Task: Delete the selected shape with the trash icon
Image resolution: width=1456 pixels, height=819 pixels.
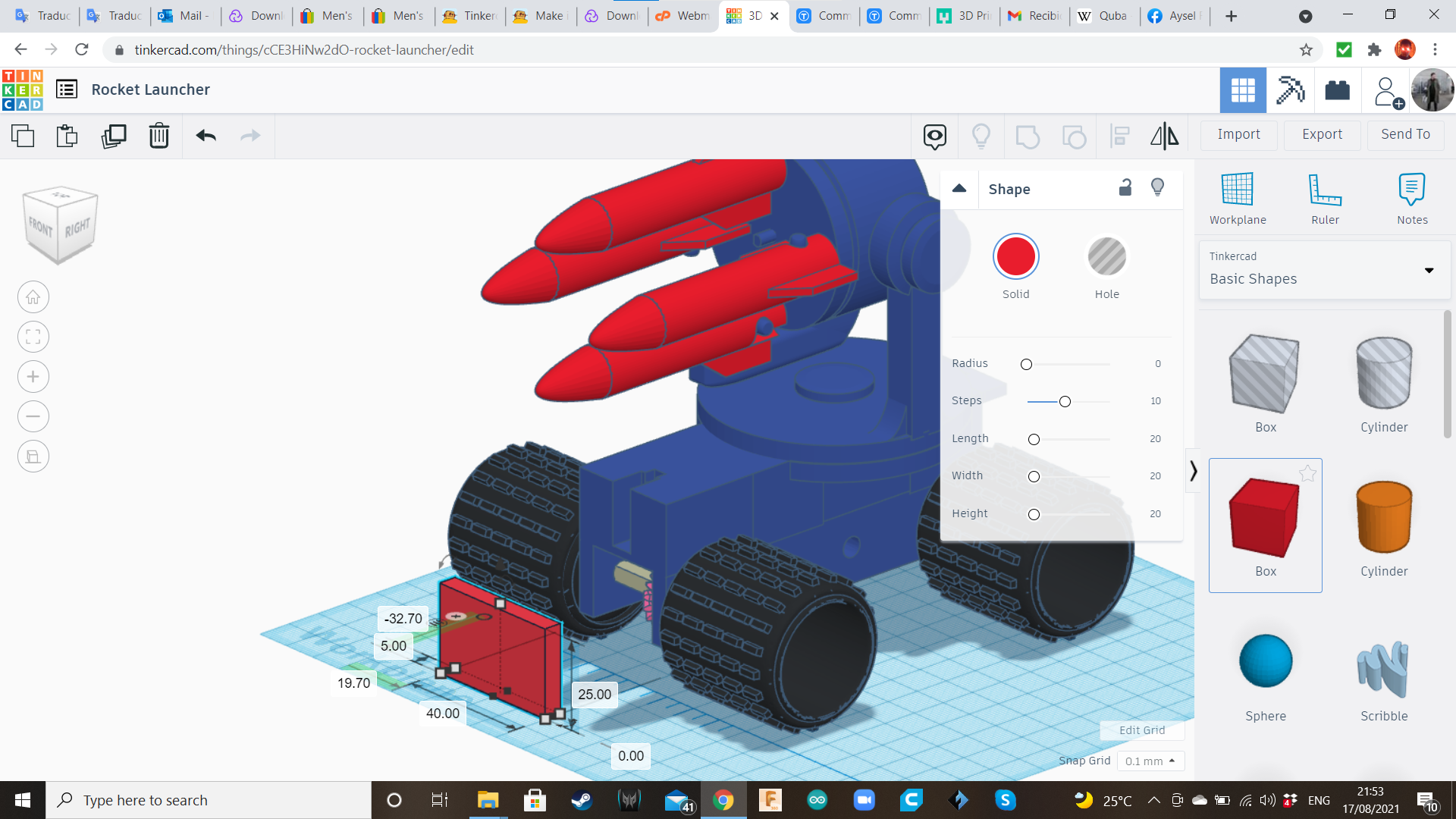Action: 159,136
